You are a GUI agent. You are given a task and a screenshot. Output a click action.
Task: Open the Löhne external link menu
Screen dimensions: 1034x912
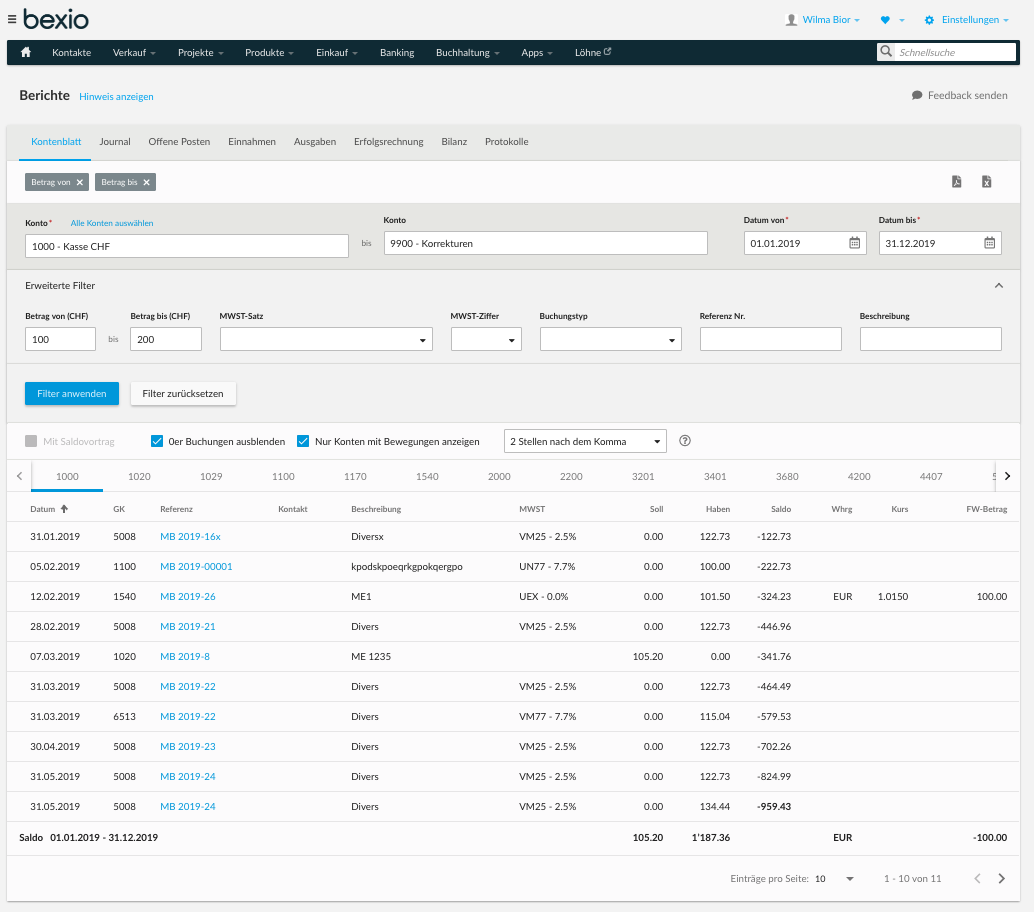(x=593, y=52)
